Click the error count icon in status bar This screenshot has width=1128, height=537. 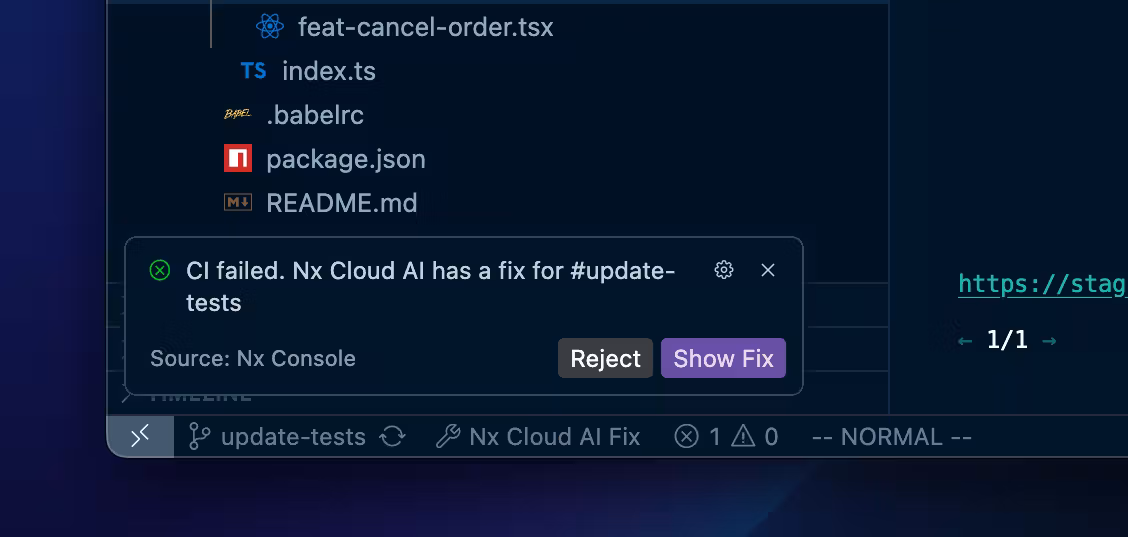click(x=686, y=437)
